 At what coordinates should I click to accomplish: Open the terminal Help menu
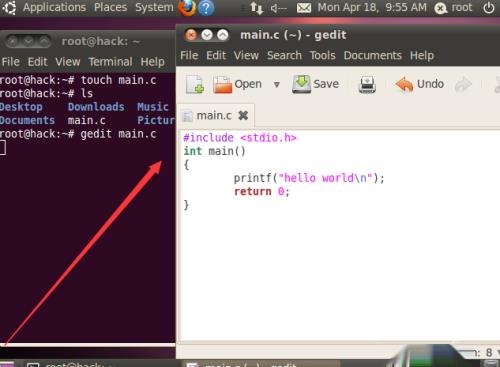pyautogui.click(x=152, y=62)
